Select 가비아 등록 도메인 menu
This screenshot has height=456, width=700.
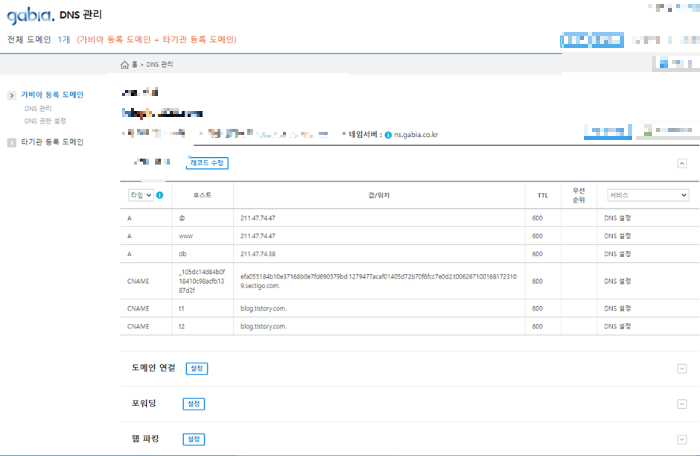pyautogui.click(x=52, y=95)
